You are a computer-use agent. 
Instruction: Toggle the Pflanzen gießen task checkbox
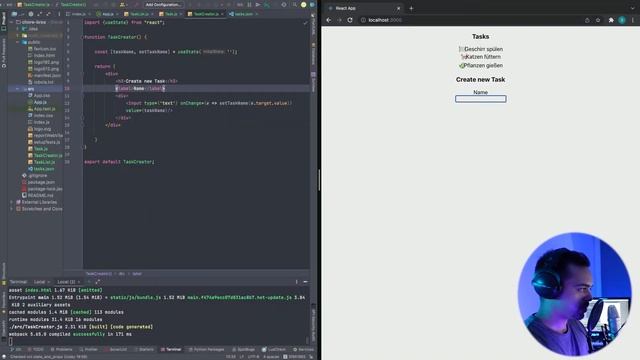click(x=462, y=65)
